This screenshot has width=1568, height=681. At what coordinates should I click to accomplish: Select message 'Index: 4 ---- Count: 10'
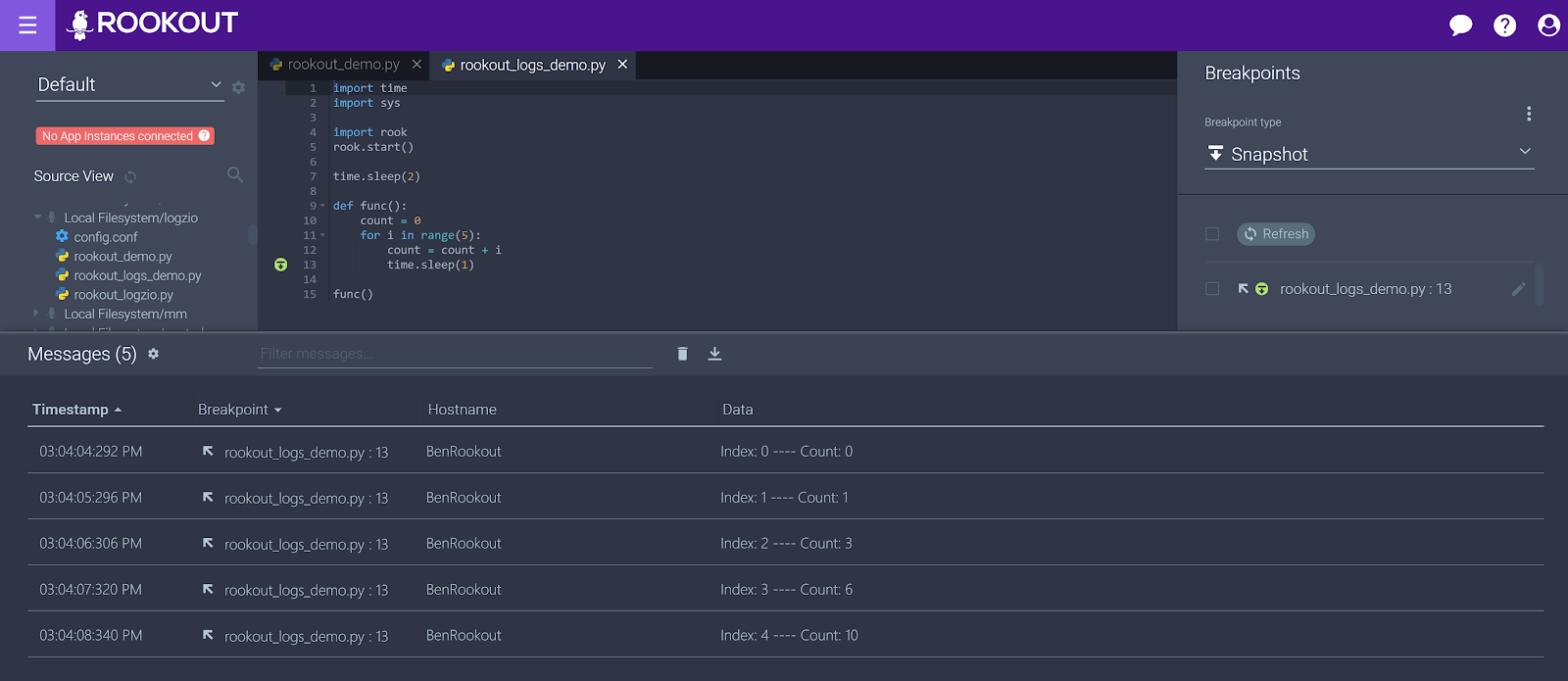(x=789, y=636)
